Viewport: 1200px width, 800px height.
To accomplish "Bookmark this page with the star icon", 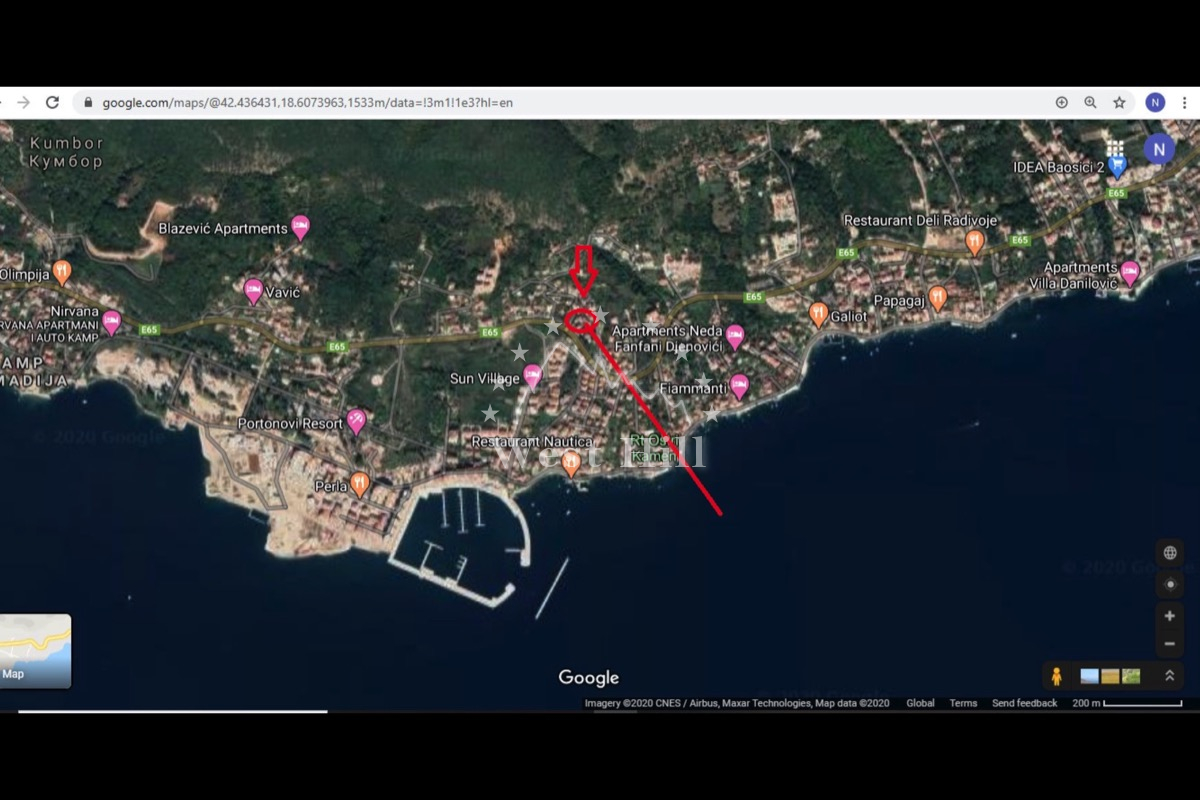I will pos(1119,102).
